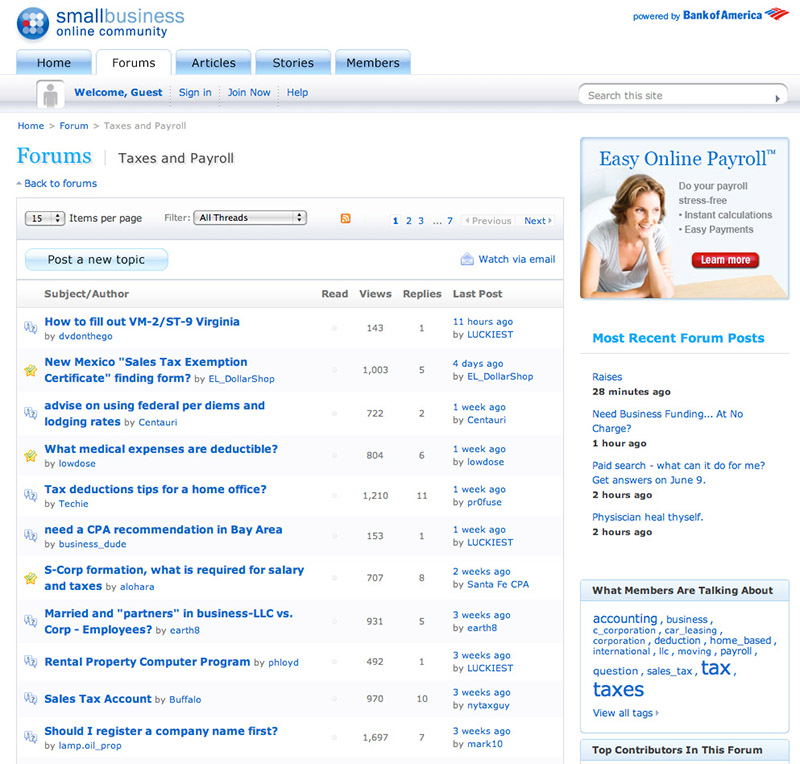Viewport: 800px width, 764px height.
Task: Click starred icon beside New Mexico thread
Action: pyautogui.click(x=31, y=370)
